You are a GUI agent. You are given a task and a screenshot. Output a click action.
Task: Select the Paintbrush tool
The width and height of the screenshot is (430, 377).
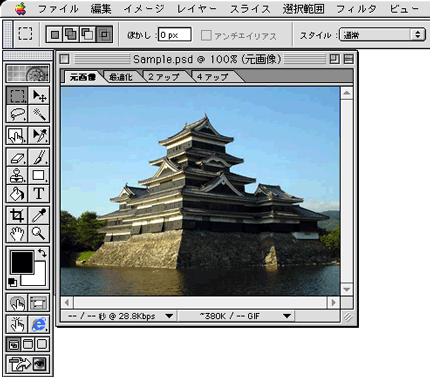(x=39, y=157)
